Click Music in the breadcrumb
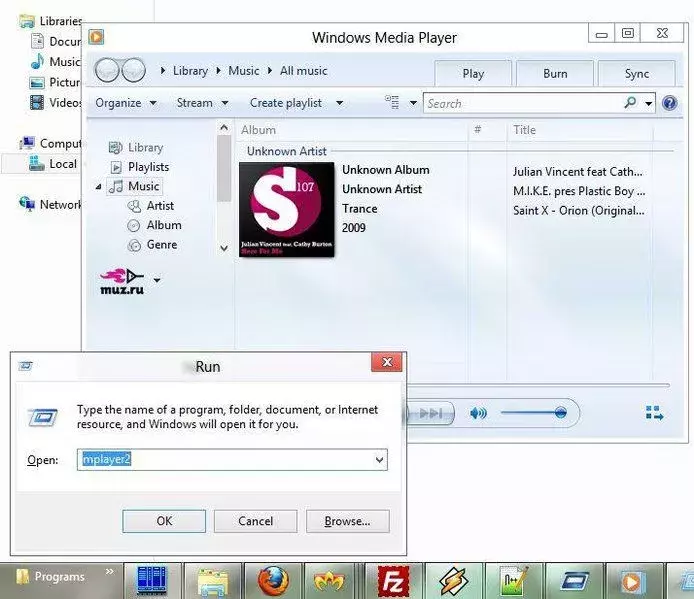Viewport: 694px width, 599px height. 243,71
